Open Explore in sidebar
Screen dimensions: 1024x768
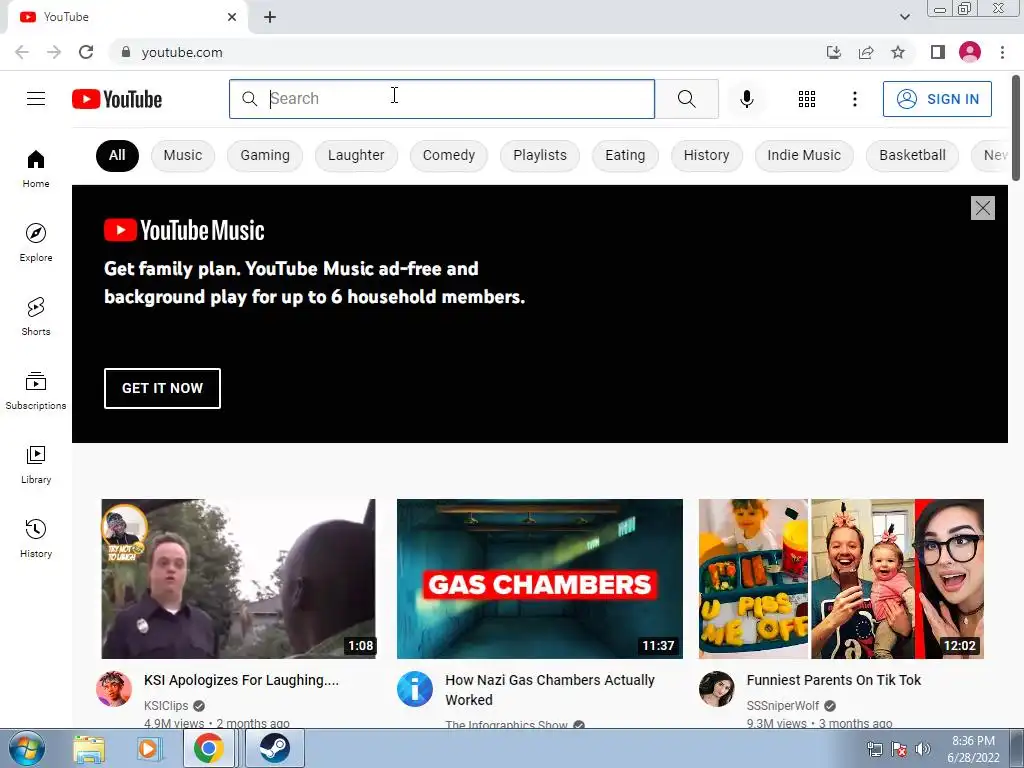pyautogui.click(x=36, y=242)
